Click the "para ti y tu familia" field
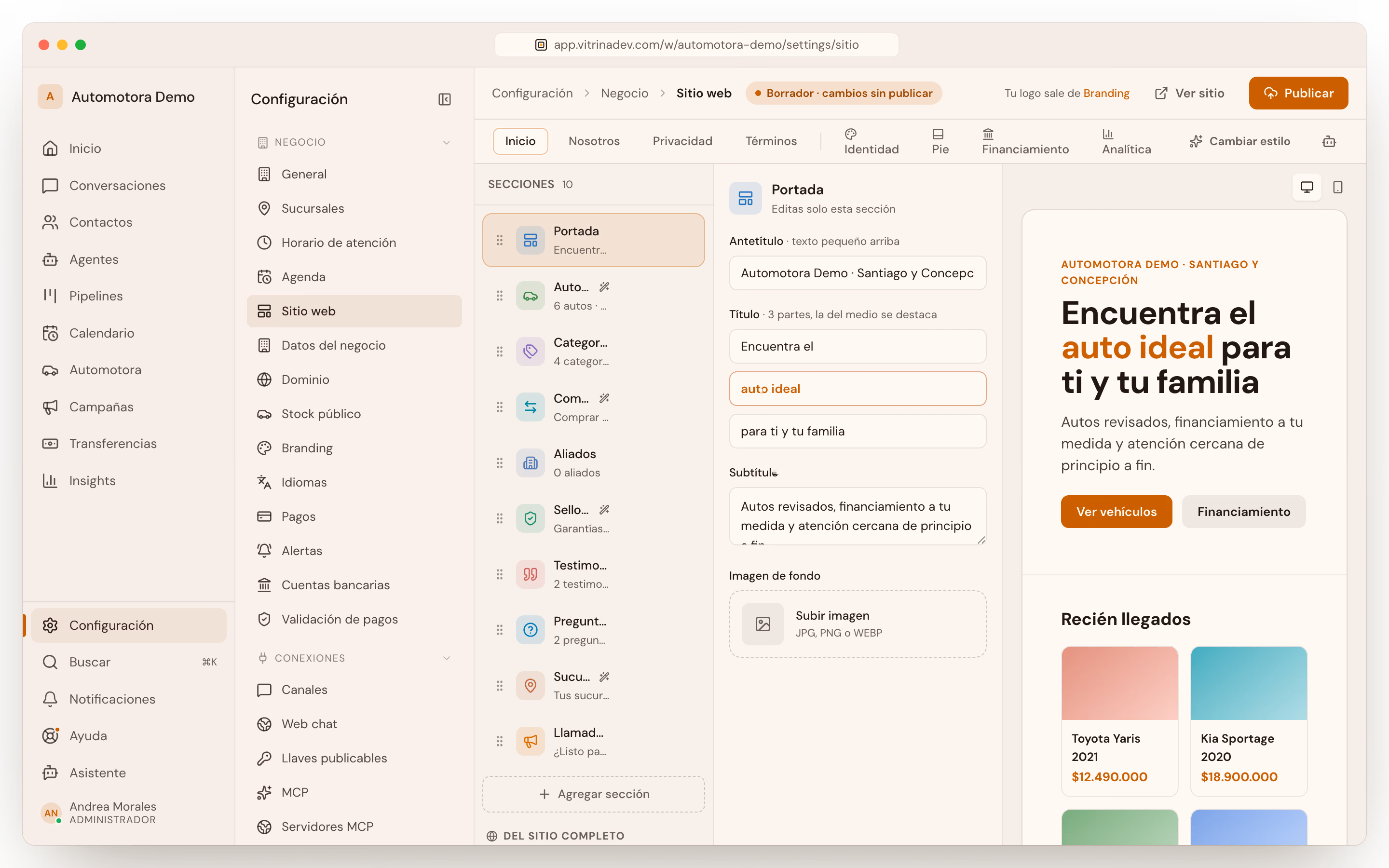The height and width of the screenshot is (868, 1389). pyautogui.click(x=858, y=431)
